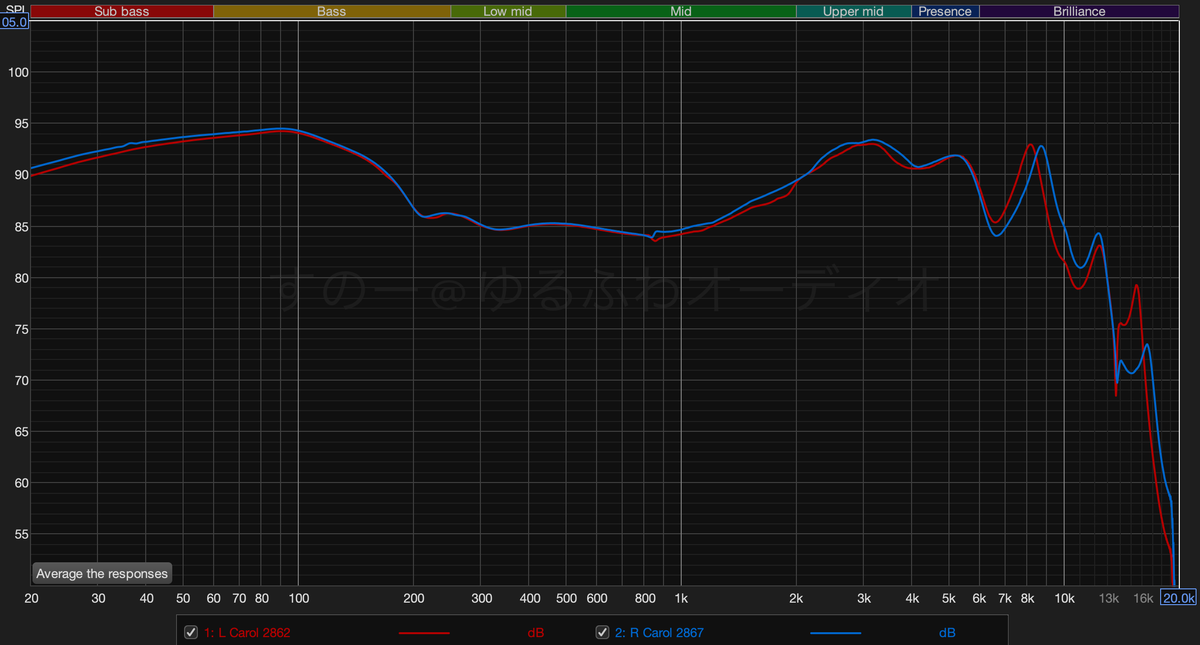Click the Bass band label
Screen dimensions: 1200x645
pos(332,12)
